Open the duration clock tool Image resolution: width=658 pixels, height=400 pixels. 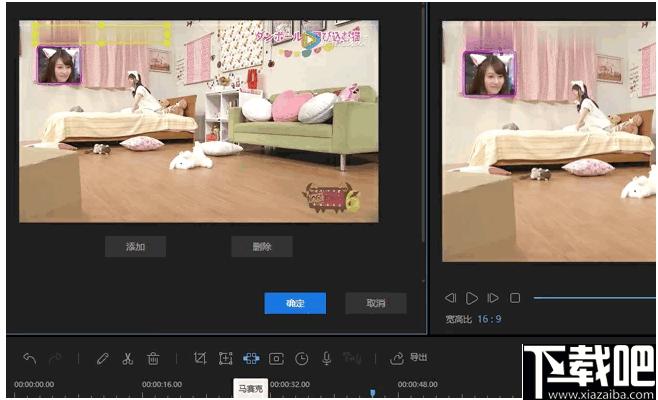click(302, 358)
